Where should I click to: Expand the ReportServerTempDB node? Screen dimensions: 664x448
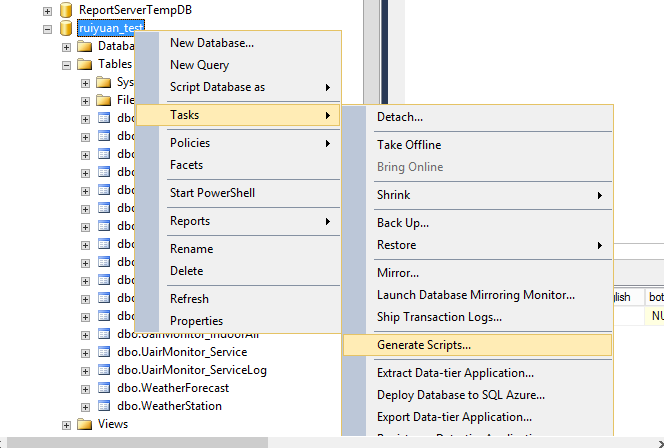click(x=48, y=10)
